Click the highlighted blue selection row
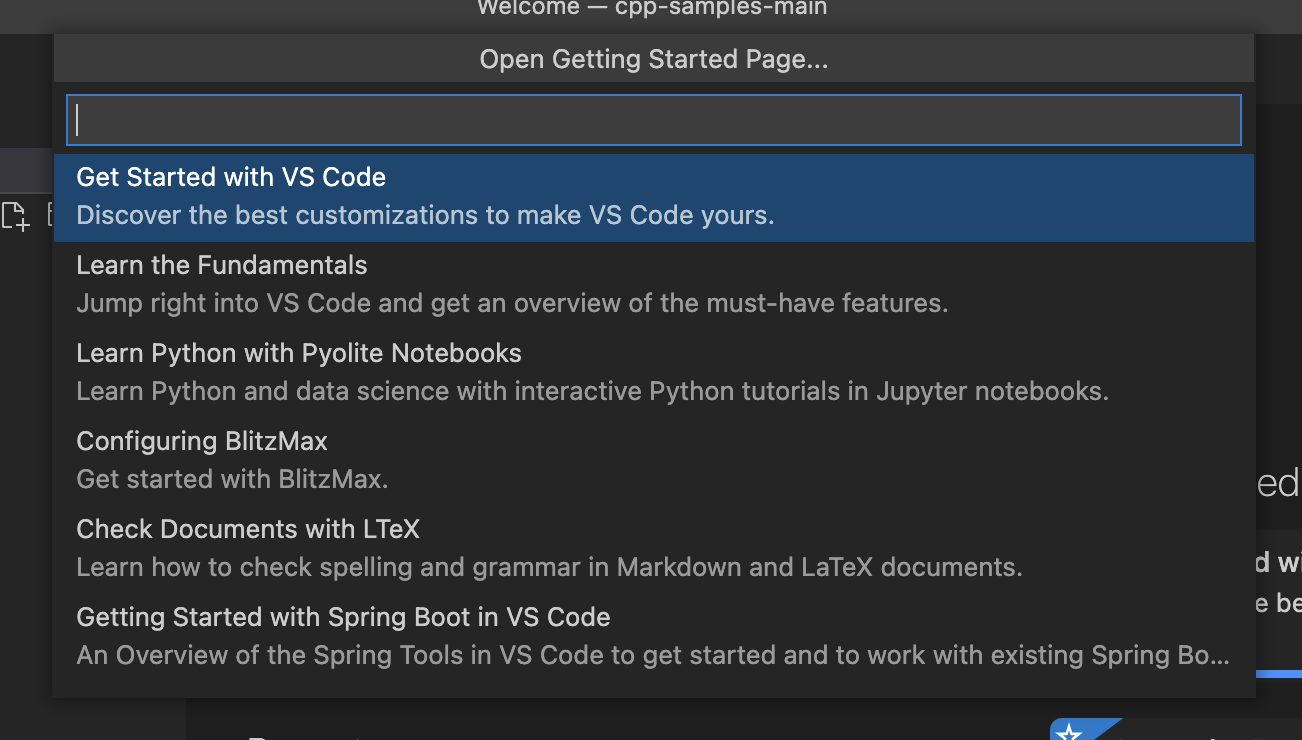The width and height of the screenshot is (1302, 740). point(652,197)
